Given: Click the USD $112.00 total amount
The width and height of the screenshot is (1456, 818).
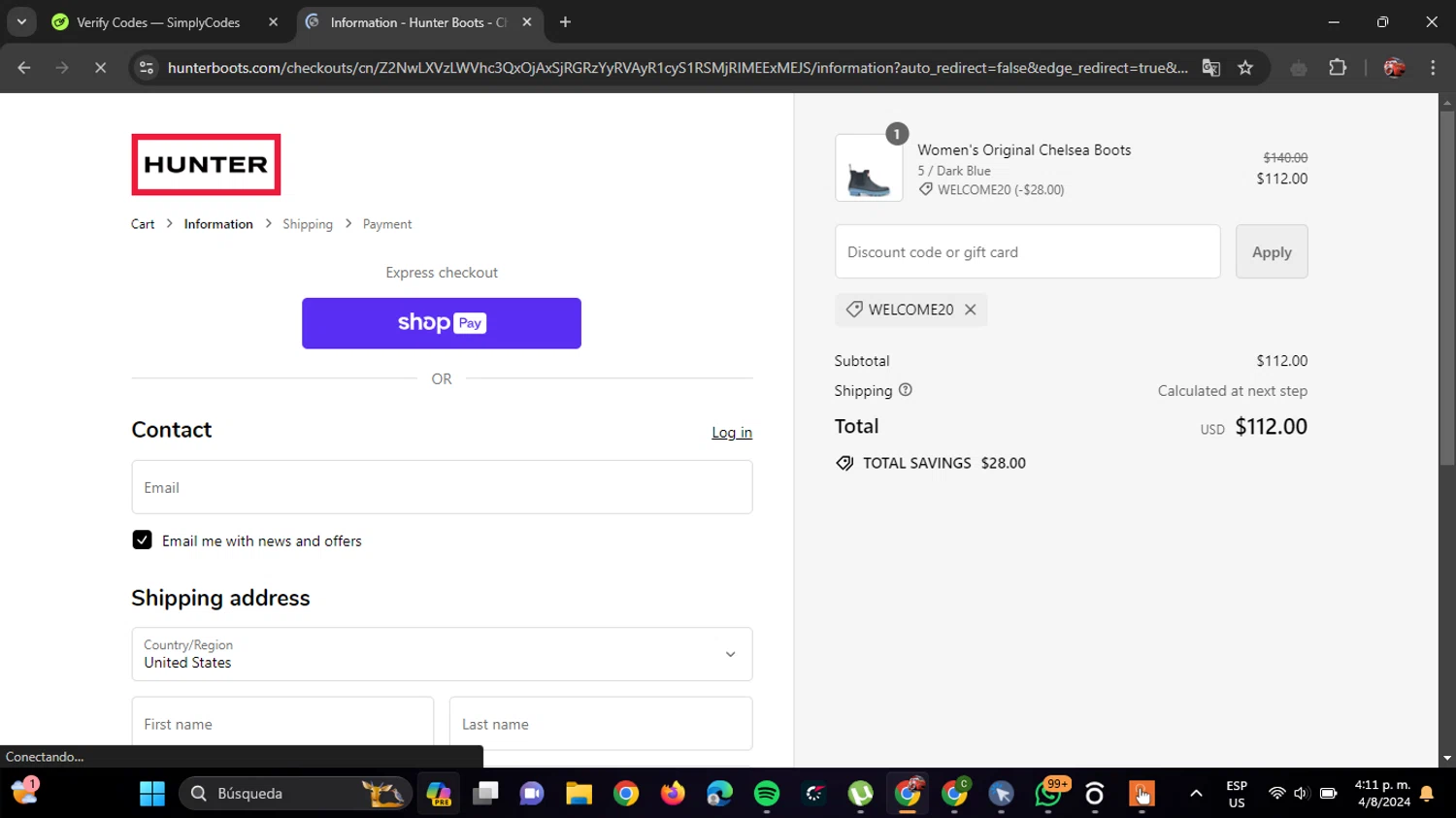Looking at the screenshot, I should 1253,427.
